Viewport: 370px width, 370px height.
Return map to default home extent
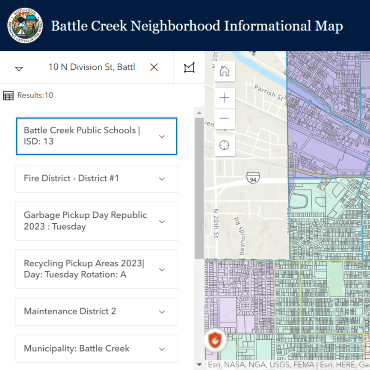pyautogui.click(x=225, y=71)
